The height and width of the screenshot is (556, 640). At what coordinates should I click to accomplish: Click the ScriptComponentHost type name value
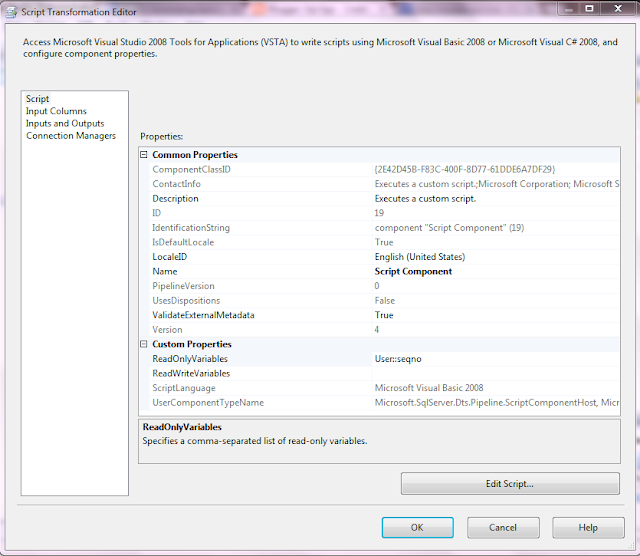click(496, 403)
